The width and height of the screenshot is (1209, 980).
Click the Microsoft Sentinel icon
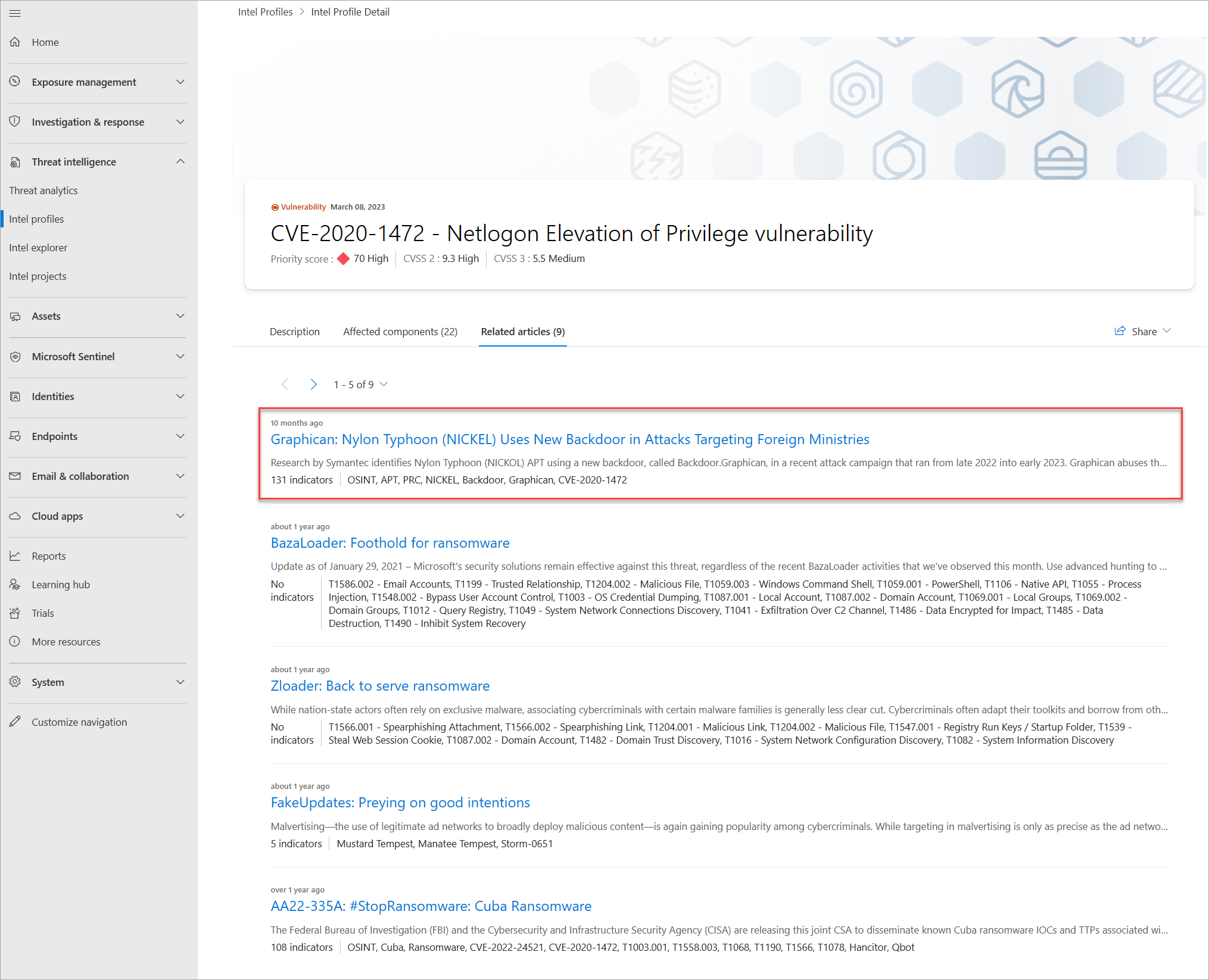pyautogui.click(x=15, y=357)
